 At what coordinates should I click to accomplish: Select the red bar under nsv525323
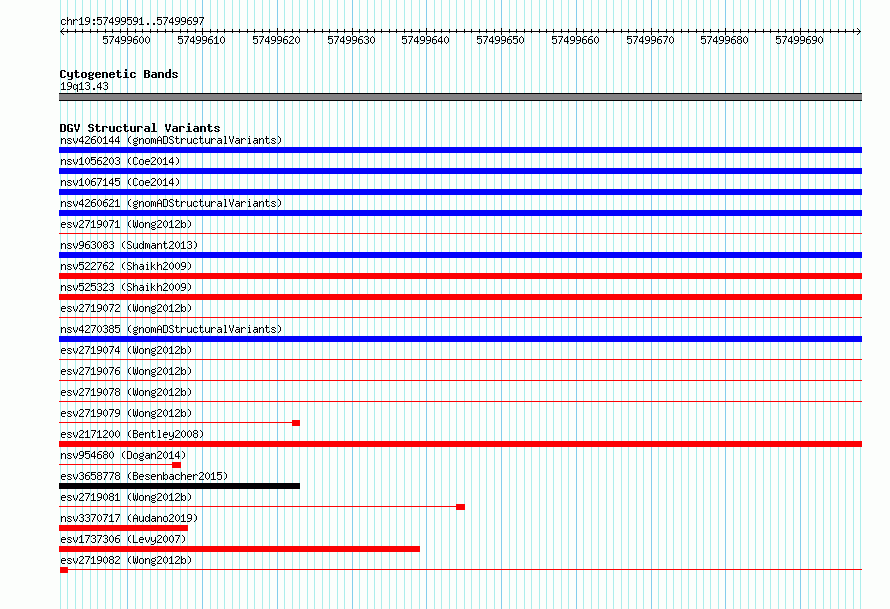[460, 297]
